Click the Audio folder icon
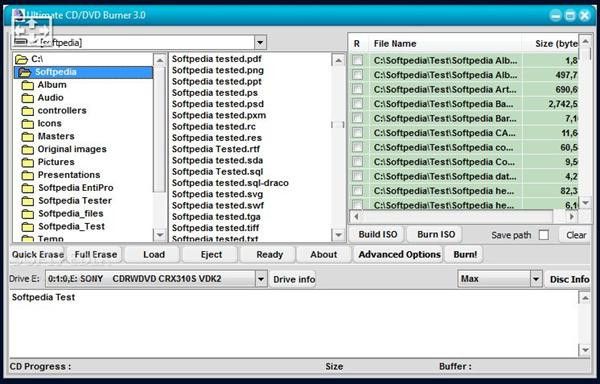600x384 pixels. pos(28,98)
